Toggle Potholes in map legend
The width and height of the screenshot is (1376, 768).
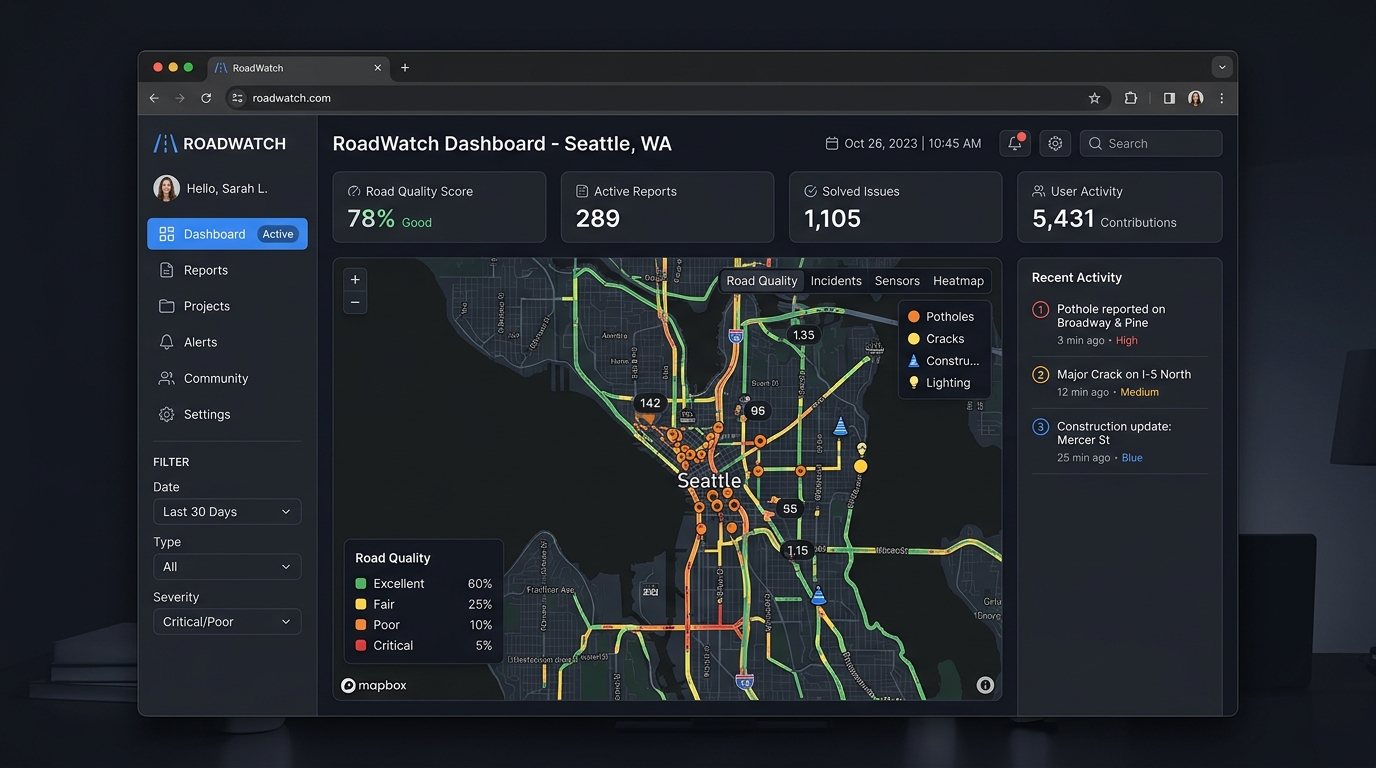(x=940, y=316)
